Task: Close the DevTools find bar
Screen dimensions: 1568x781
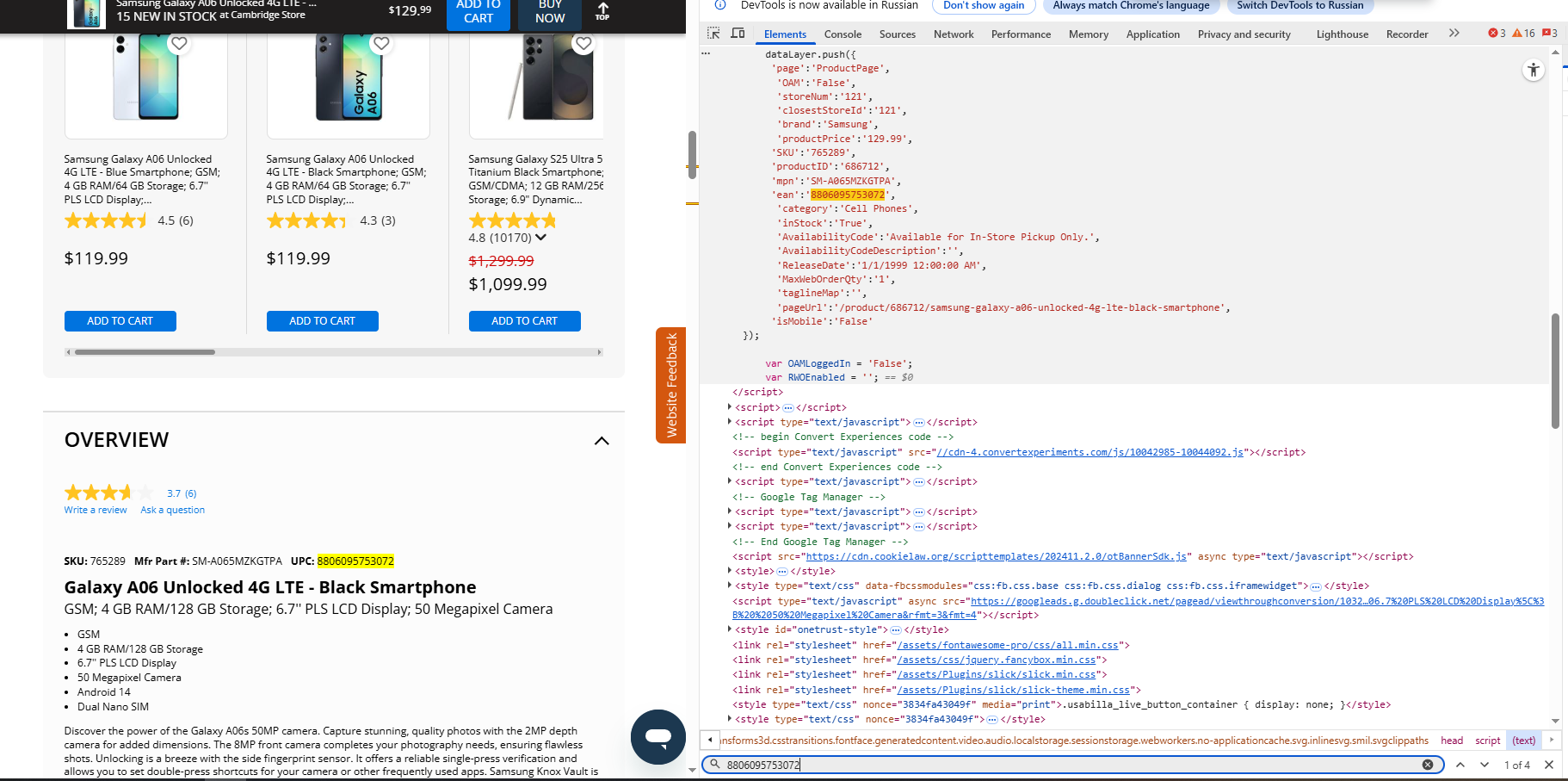Action: tap(1549, 765)
